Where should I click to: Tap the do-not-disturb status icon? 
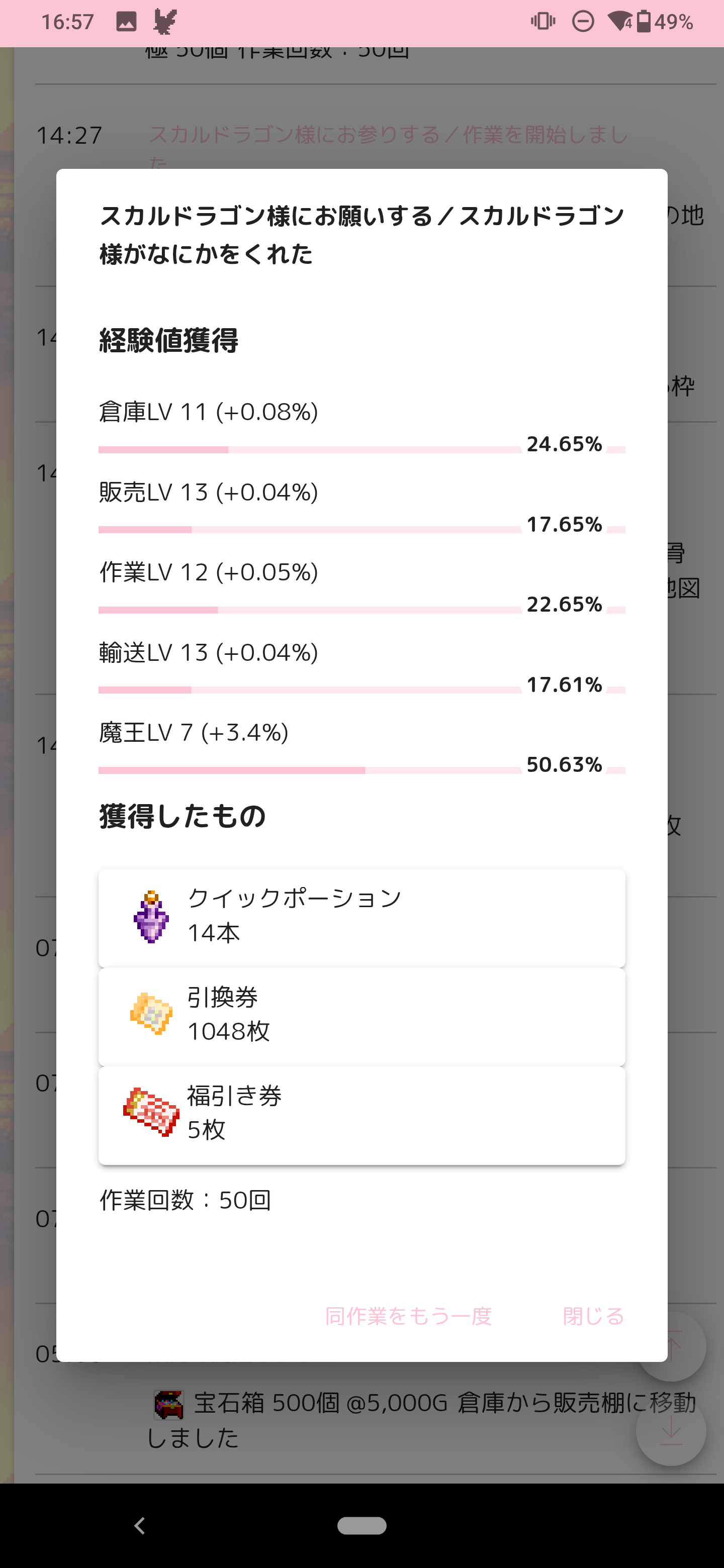[583, 23]
